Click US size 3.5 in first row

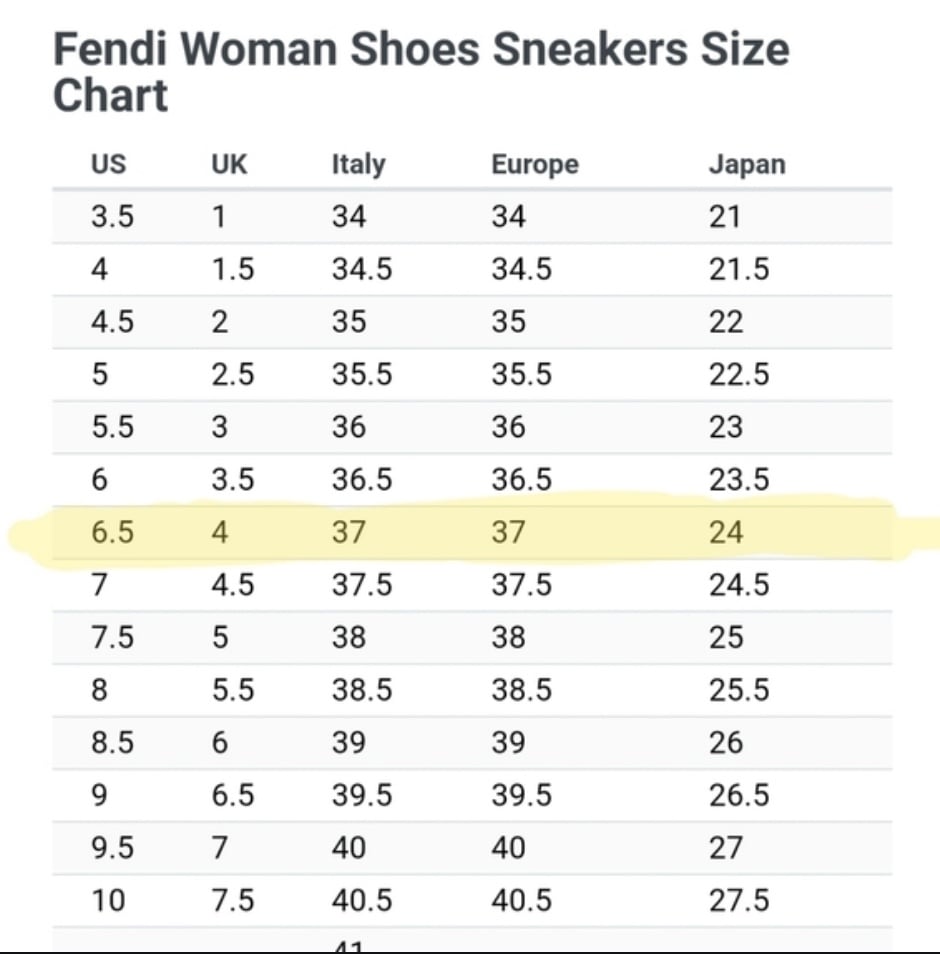pos(112,217)
